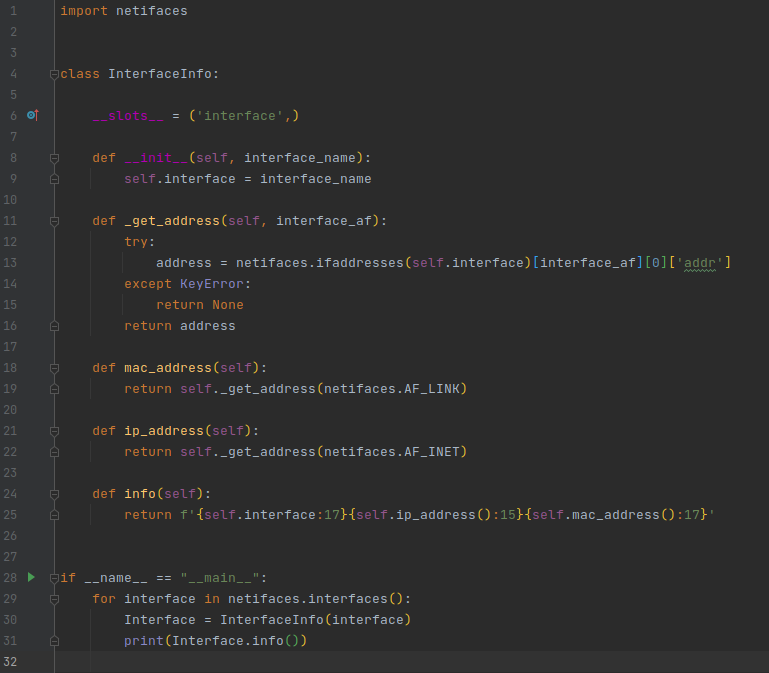Collapse the class InterfaceInfo fold marker
The image size is (769, 673).
coord(54,75)
